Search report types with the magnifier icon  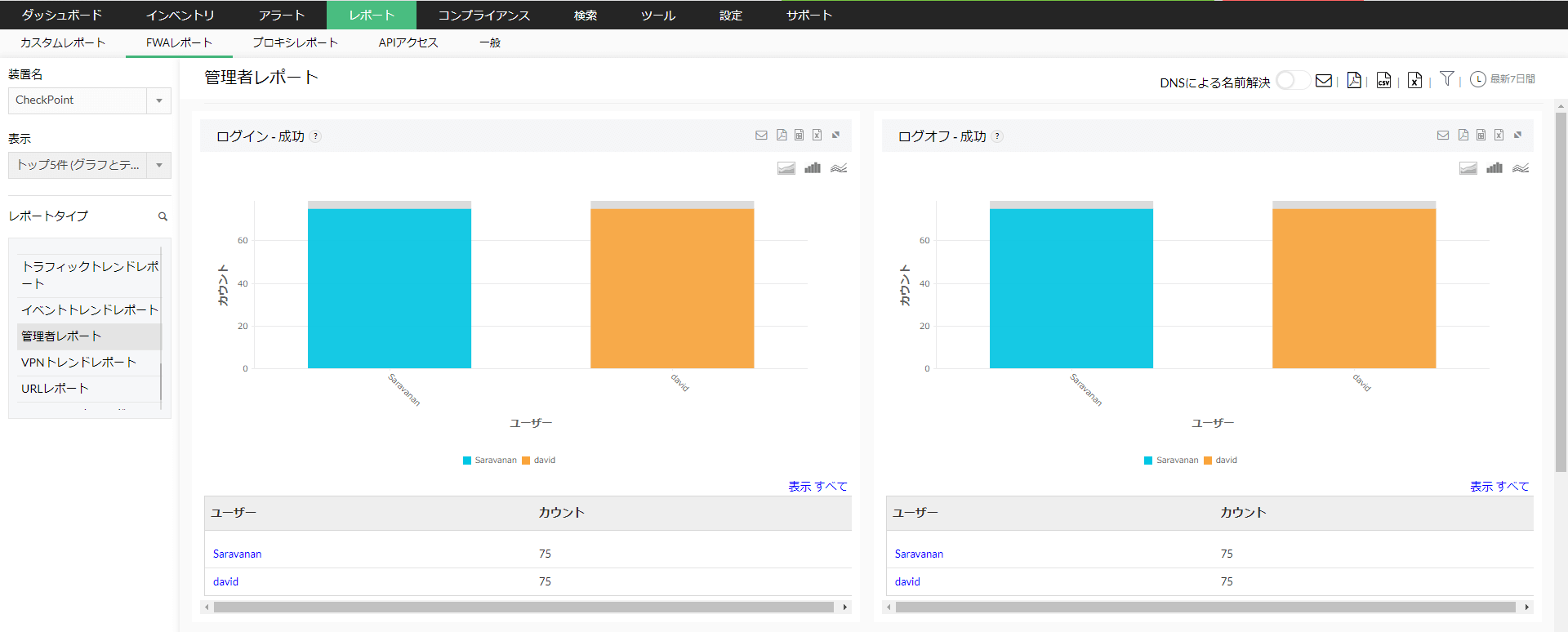pos(163,216)
